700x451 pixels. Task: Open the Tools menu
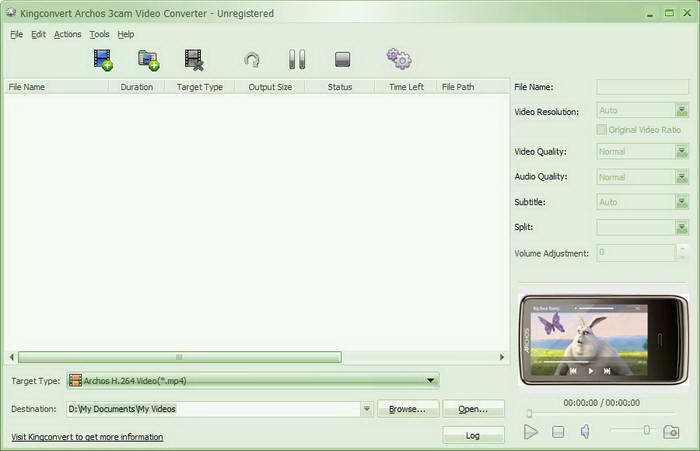click(99, 34)
